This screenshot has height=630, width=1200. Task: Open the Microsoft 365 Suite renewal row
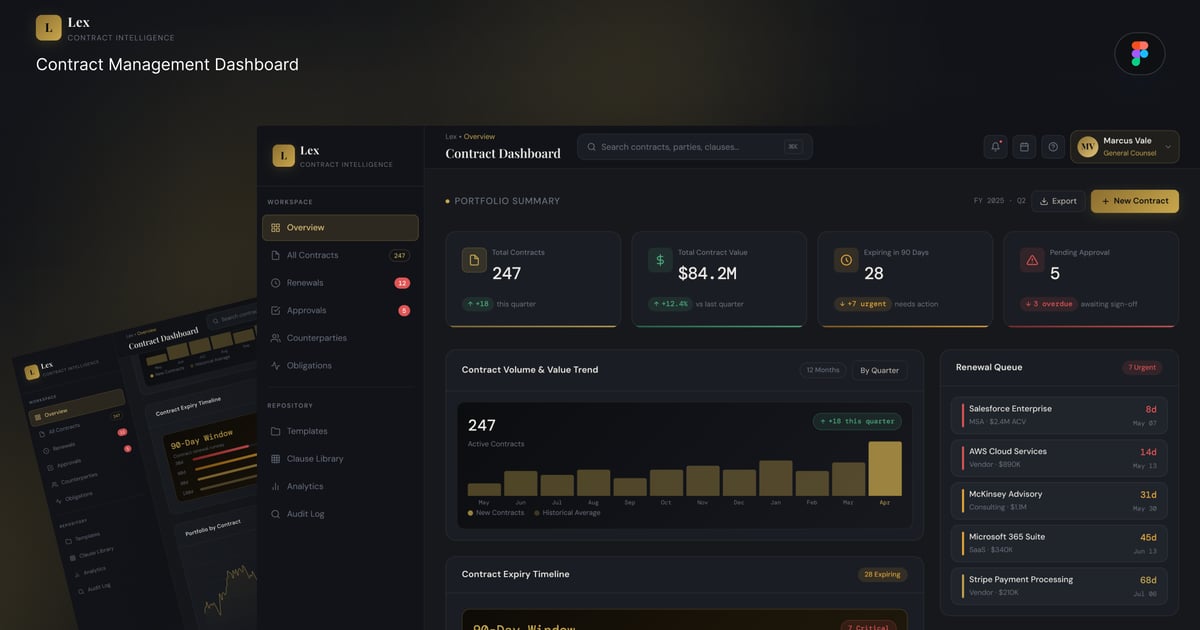[x=1059, y=543]
